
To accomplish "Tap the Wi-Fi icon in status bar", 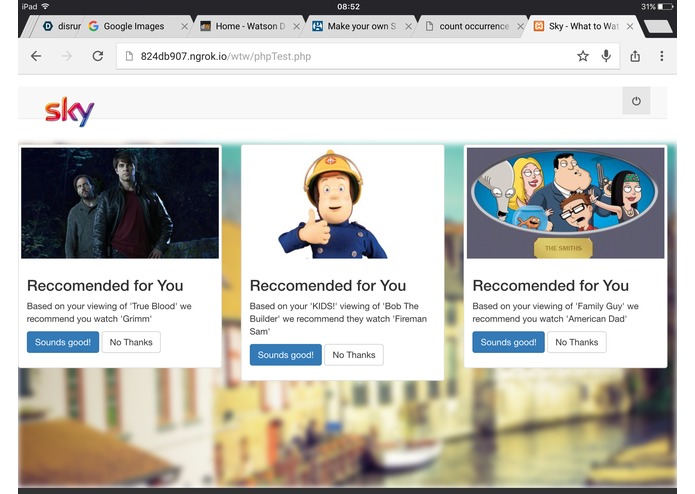I will [45, 6].
